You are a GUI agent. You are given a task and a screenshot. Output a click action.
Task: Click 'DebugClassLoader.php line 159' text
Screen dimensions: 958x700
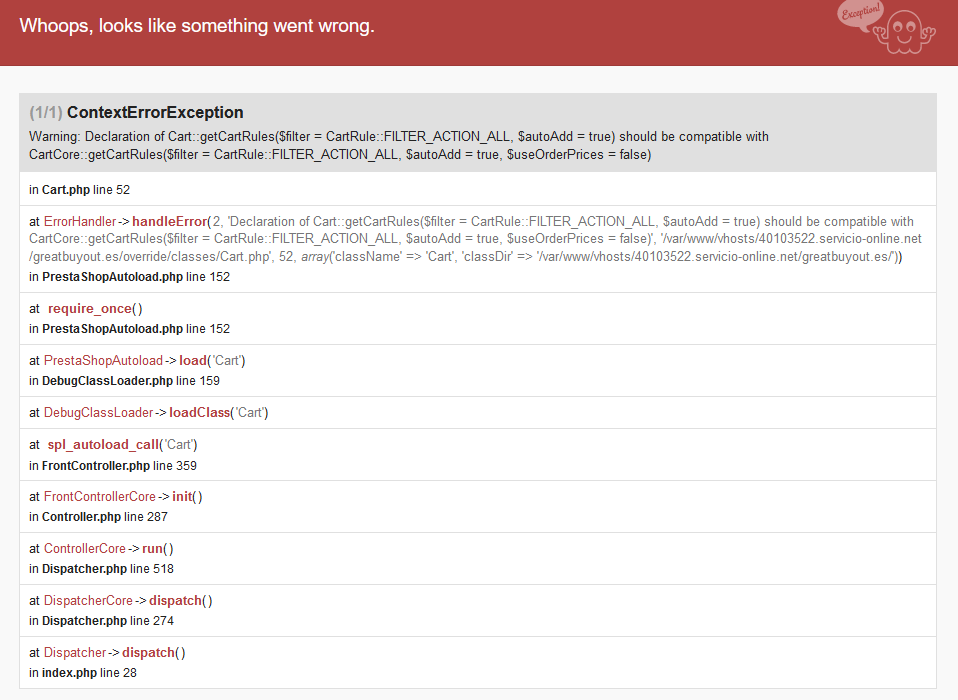131,381
